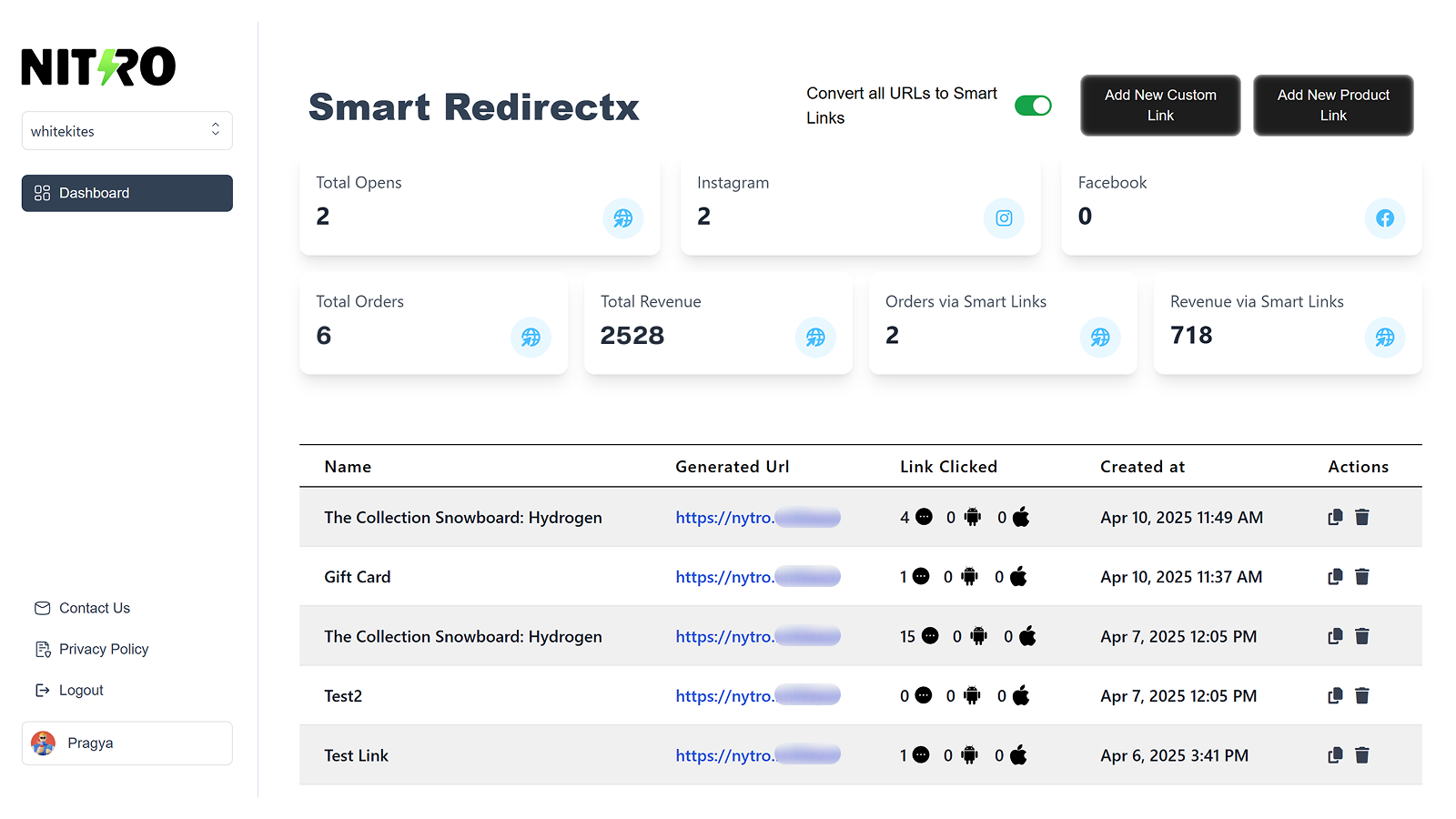
Task: Click the Facebook icon on the Facebook card
Action: tap(1385, 218)
